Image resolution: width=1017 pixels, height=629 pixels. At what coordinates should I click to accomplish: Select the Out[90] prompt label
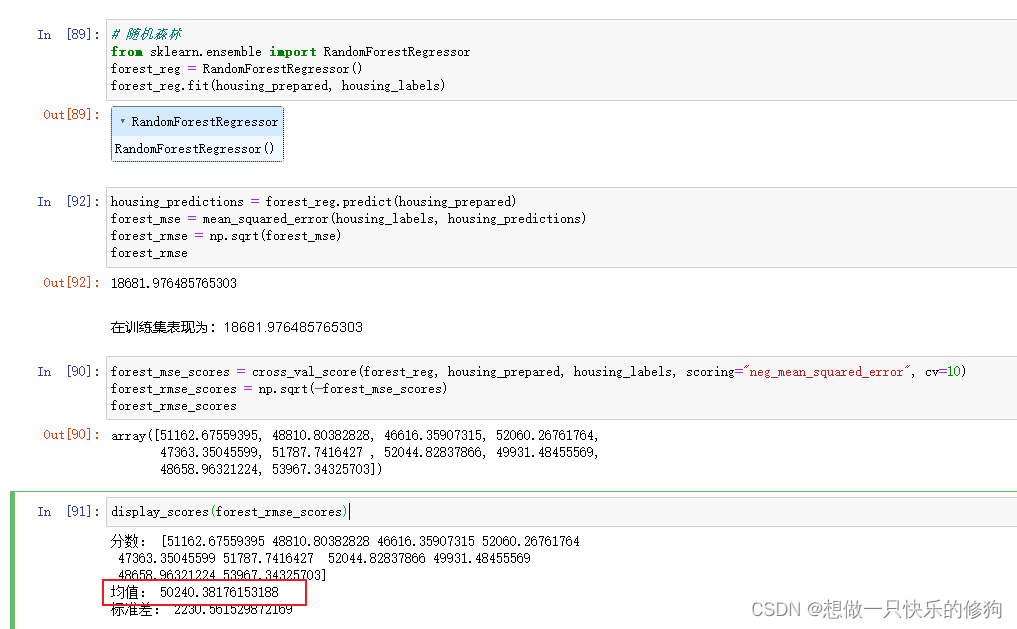[x=71, y=434]
